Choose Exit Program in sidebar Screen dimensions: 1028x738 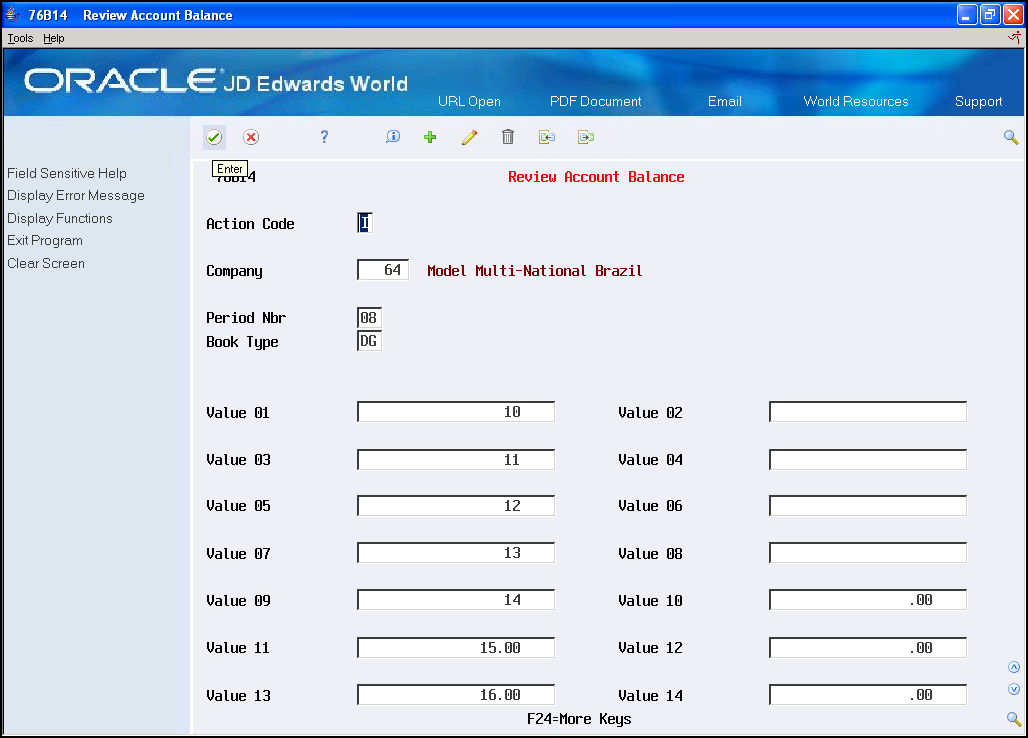click(45, 241)
